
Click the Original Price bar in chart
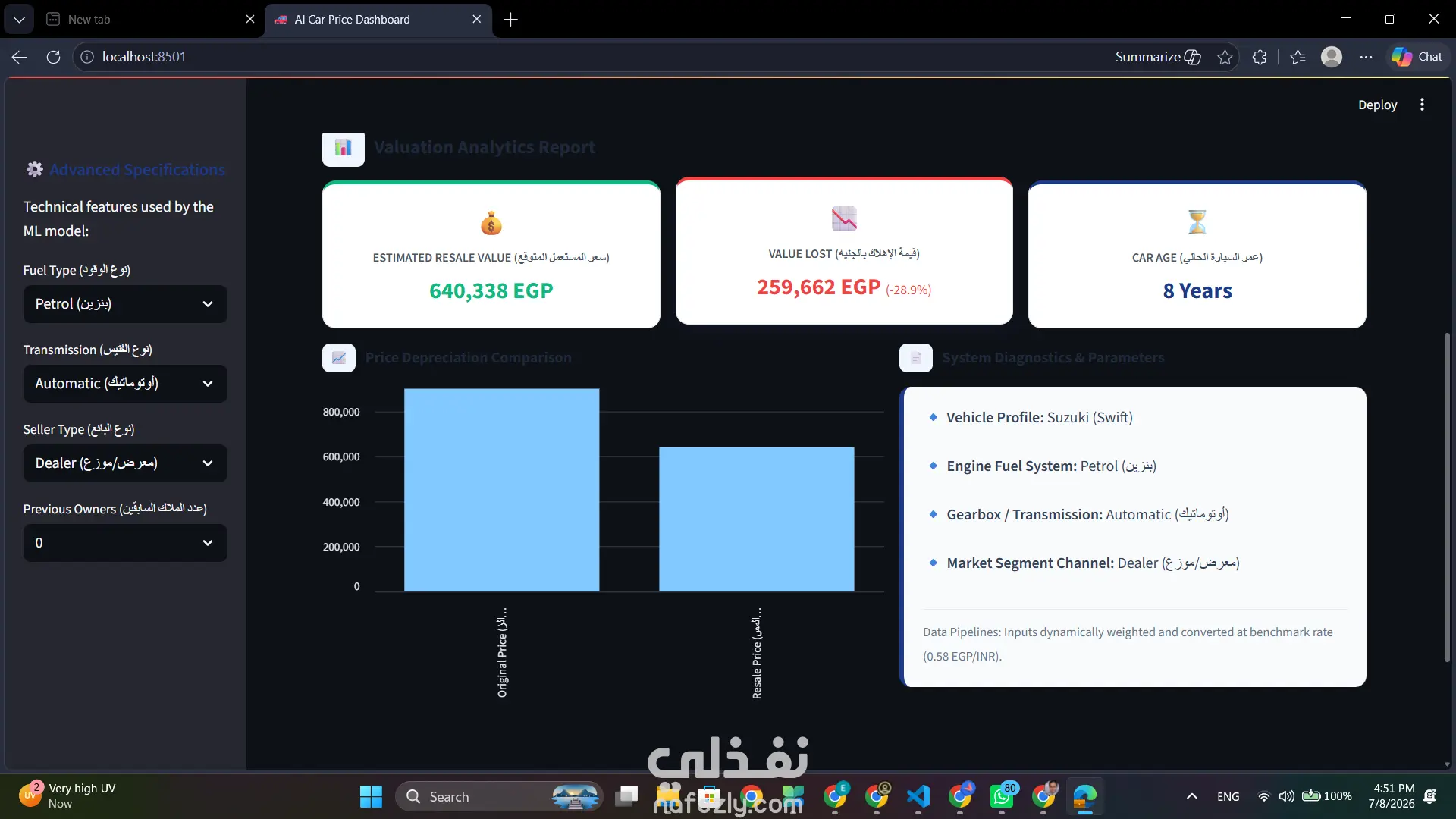(x=501, y=490)
